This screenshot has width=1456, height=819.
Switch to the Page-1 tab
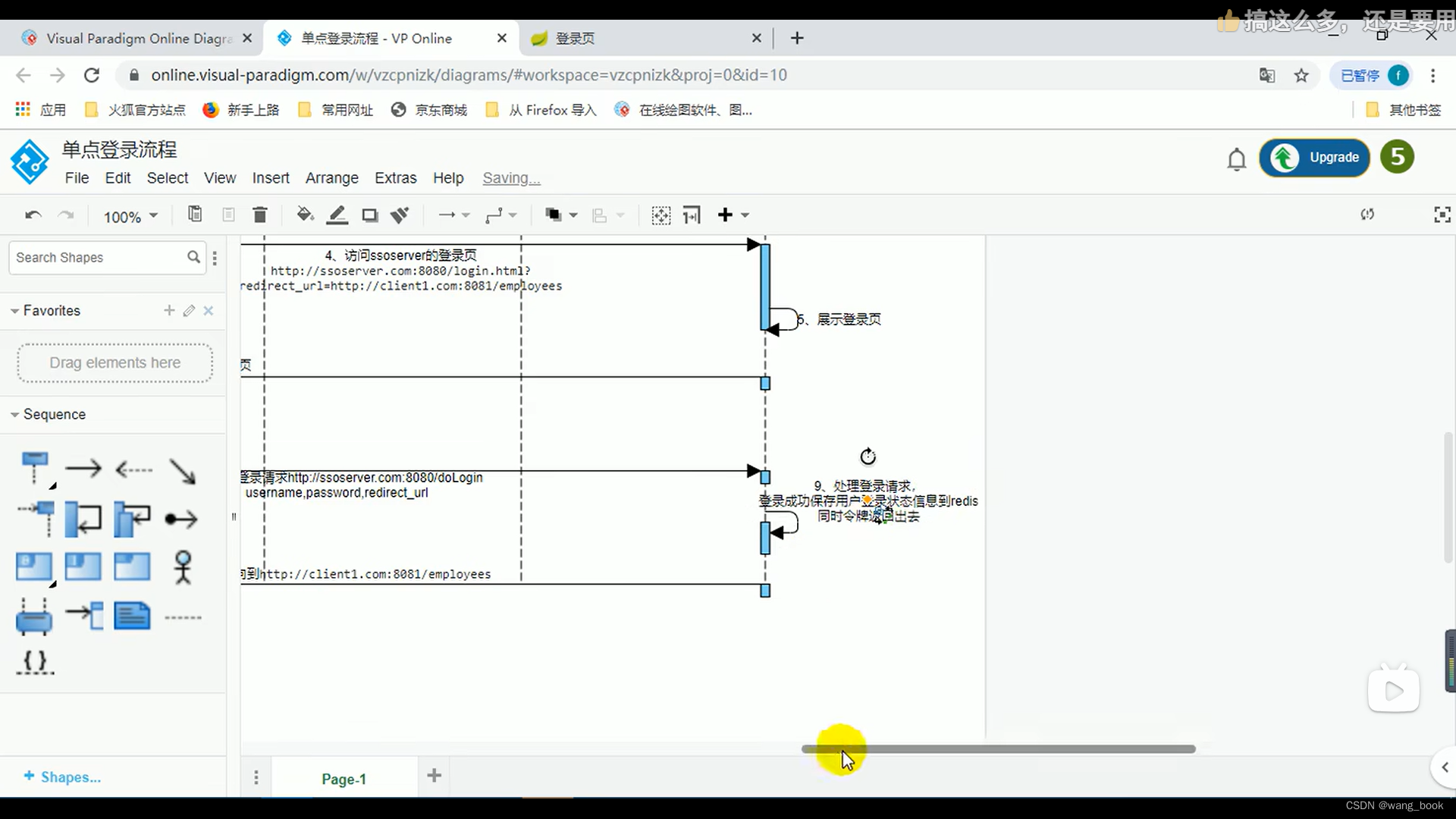point(344,779)
